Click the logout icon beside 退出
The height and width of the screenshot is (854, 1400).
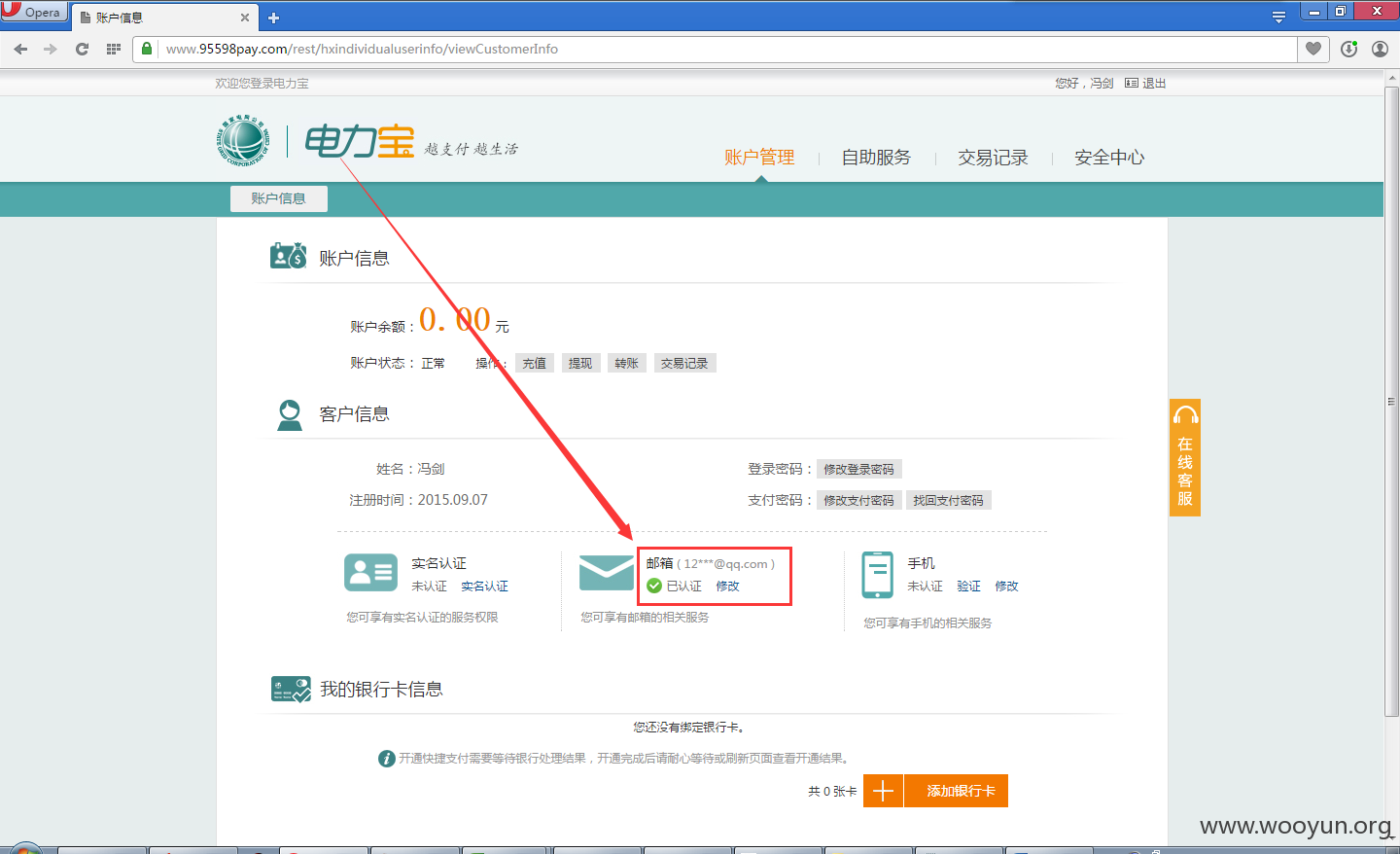coord(1132,84)
